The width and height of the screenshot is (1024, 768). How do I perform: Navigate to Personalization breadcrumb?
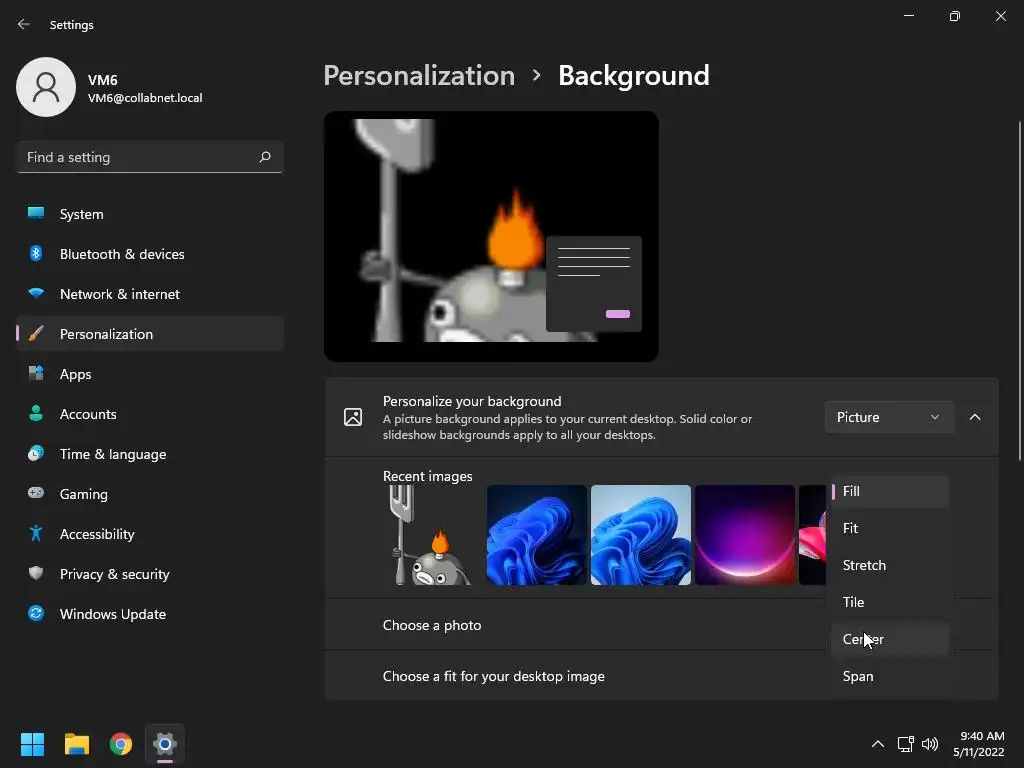tap(419, 76)
